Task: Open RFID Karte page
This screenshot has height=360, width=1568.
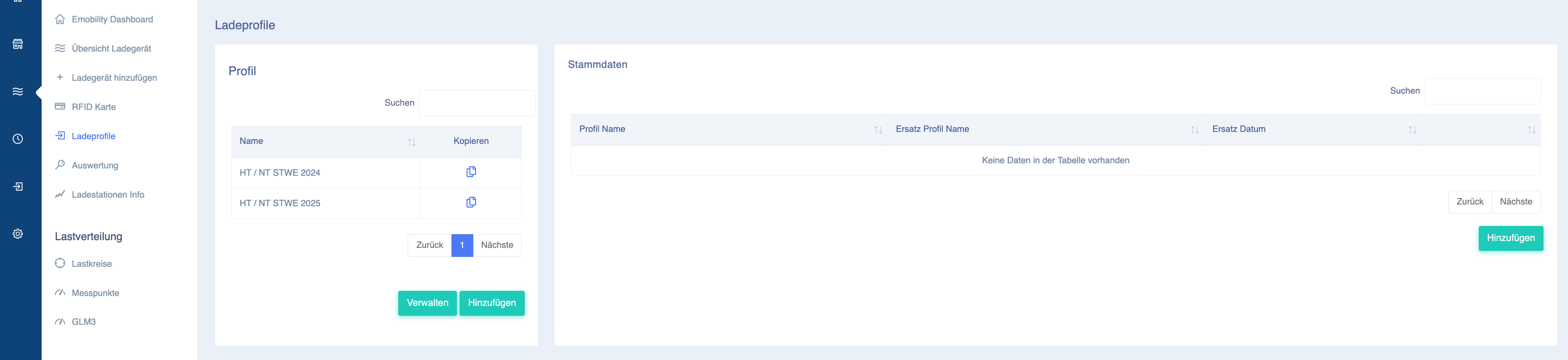Action: (94, 107)
